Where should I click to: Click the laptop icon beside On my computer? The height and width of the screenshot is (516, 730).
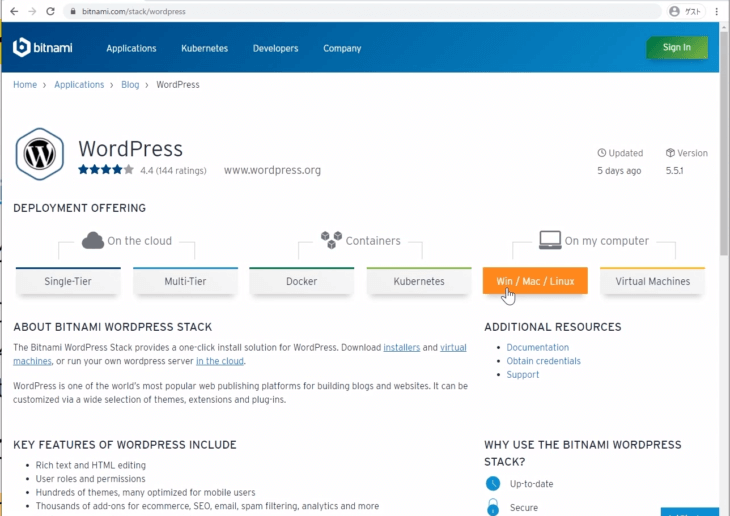[x=550, y=240]
